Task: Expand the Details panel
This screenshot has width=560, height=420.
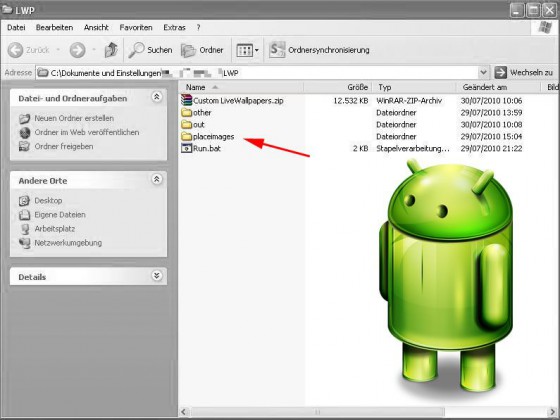Action: (x=156, y=275)
